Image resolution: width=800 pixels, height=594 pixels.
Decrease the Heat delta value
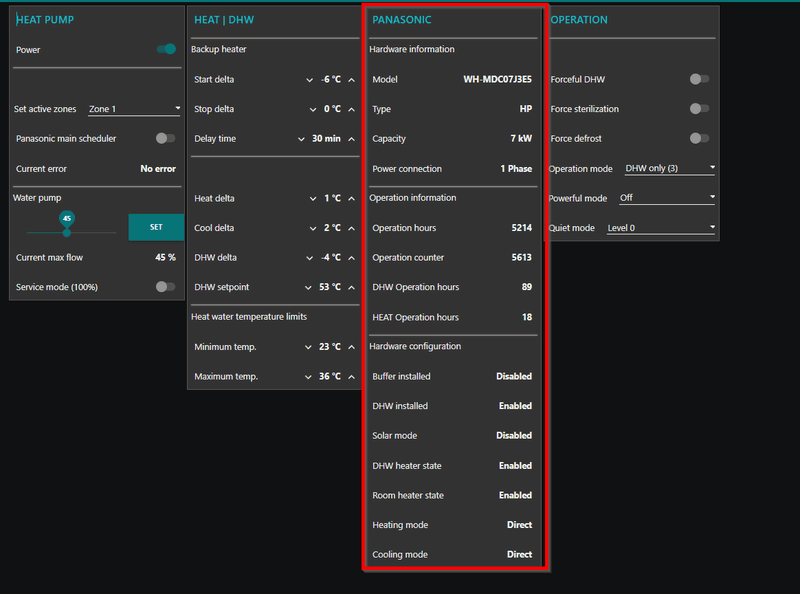coord(313,199)
